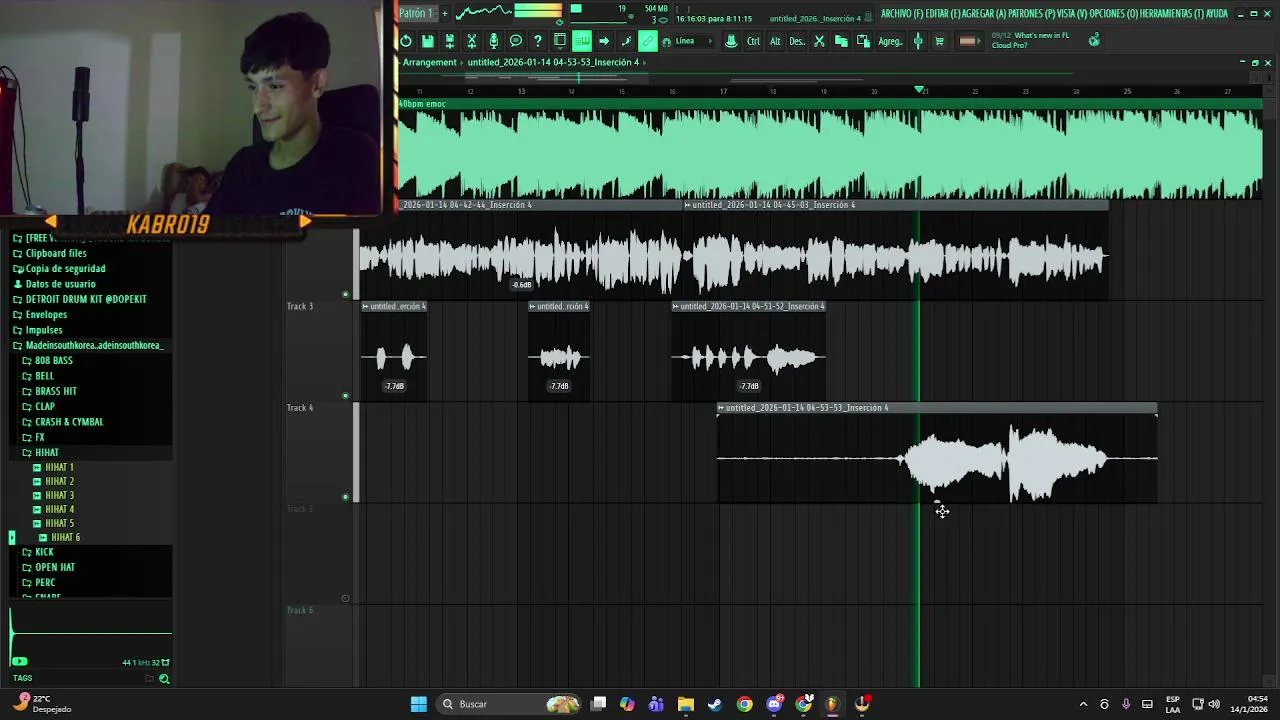
Task: Collapse the HIHAT folder
Action: click(47, 452)
